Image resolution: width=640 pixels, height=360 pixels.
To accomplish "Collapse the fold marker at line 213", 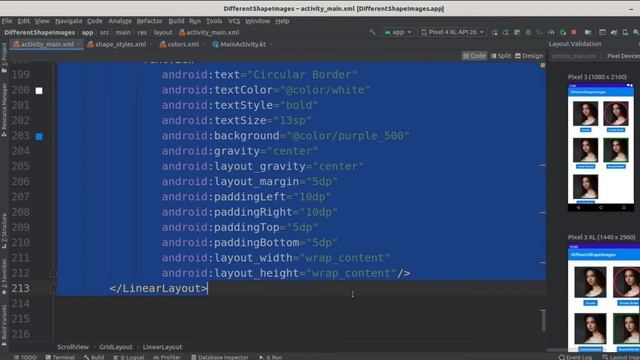I will click(x=53, y=289).
